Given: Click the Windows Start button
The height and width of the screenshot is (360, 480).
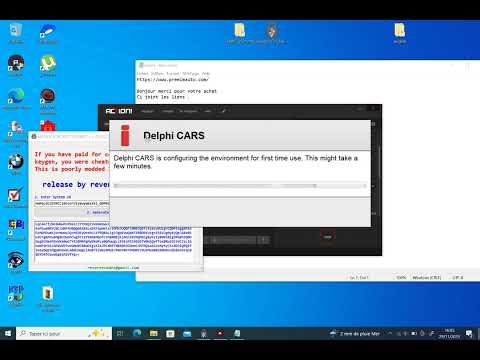Looking at the screenshot, I should tap(8, 333).
